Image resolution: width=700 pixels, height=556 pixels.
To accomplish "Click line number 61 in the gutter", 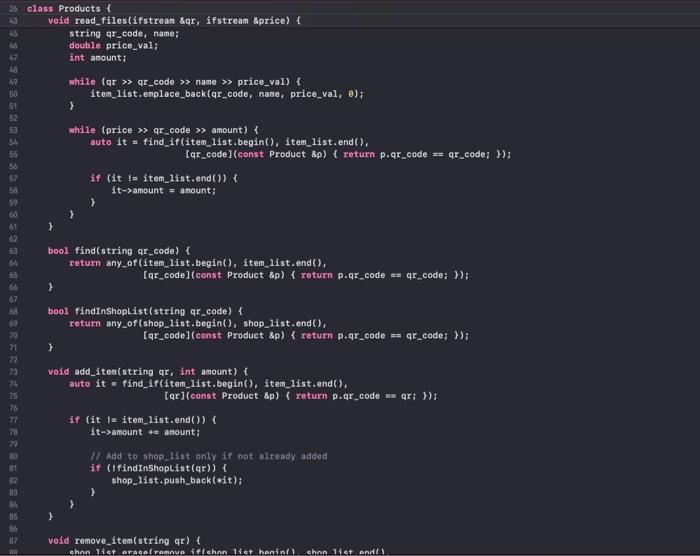I will pos(13,227).
